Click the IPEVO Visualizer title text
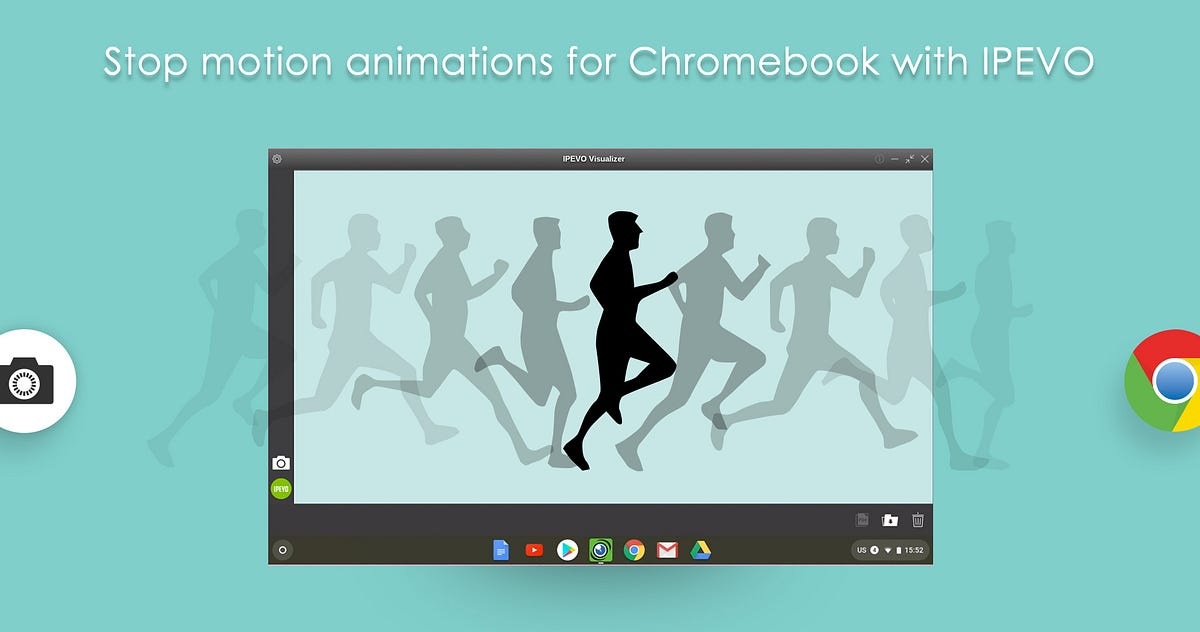This screenshot has width=1200, height=632. (594, 159)
